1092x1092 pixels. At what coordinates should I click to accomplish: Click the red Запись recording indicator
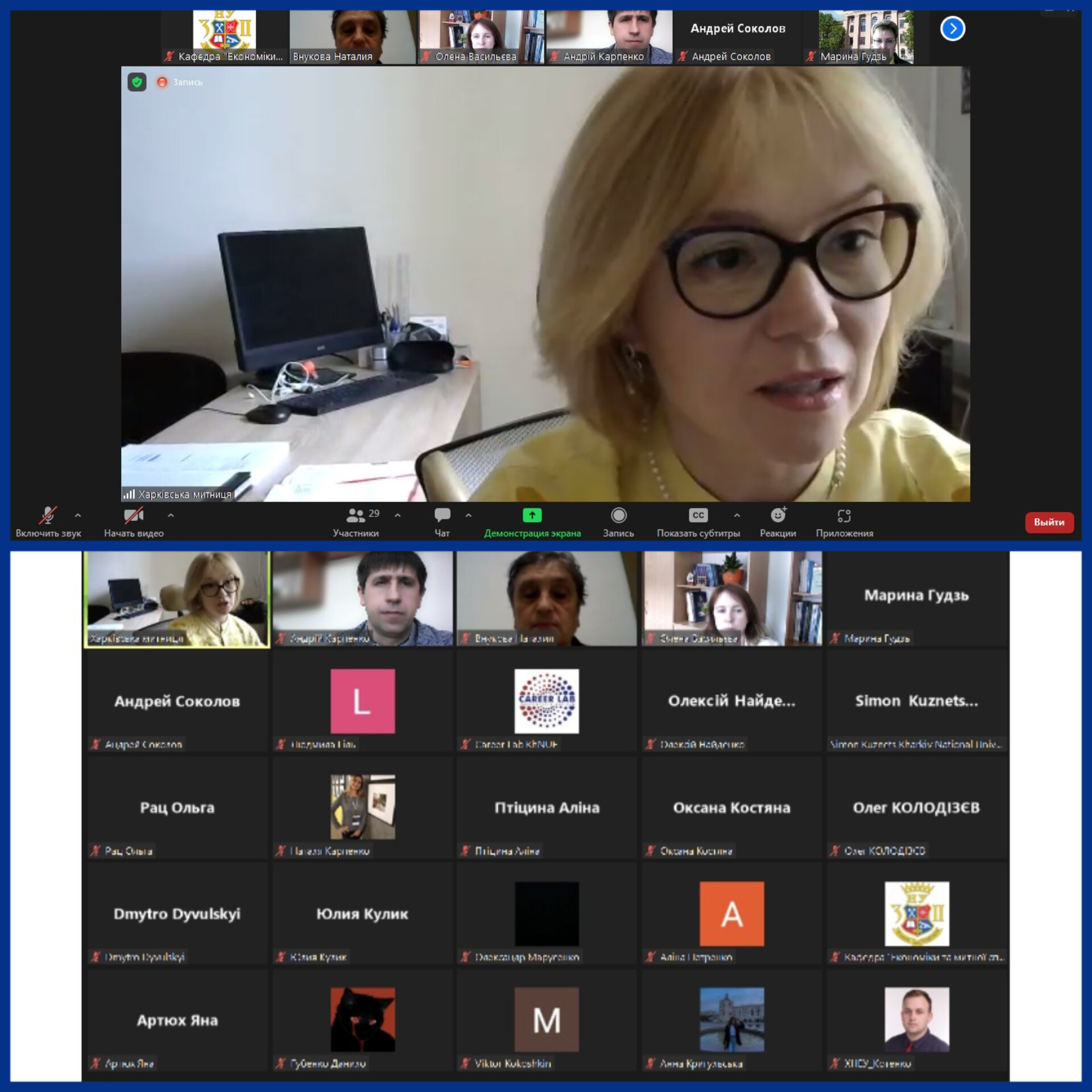coord(162,82)
